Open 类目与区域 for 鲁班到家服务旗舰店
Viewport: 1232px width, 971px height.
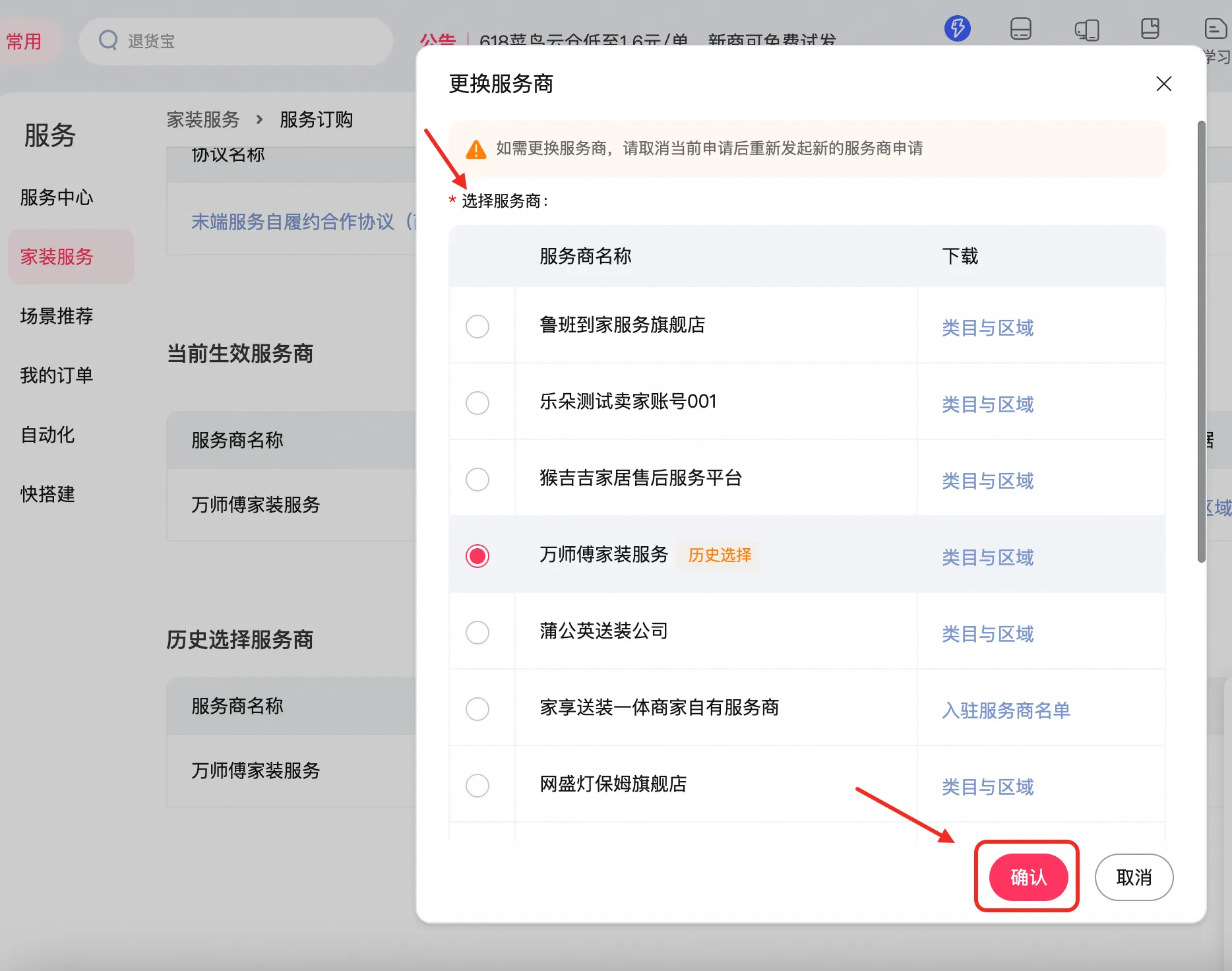click(x=987, y=328)
